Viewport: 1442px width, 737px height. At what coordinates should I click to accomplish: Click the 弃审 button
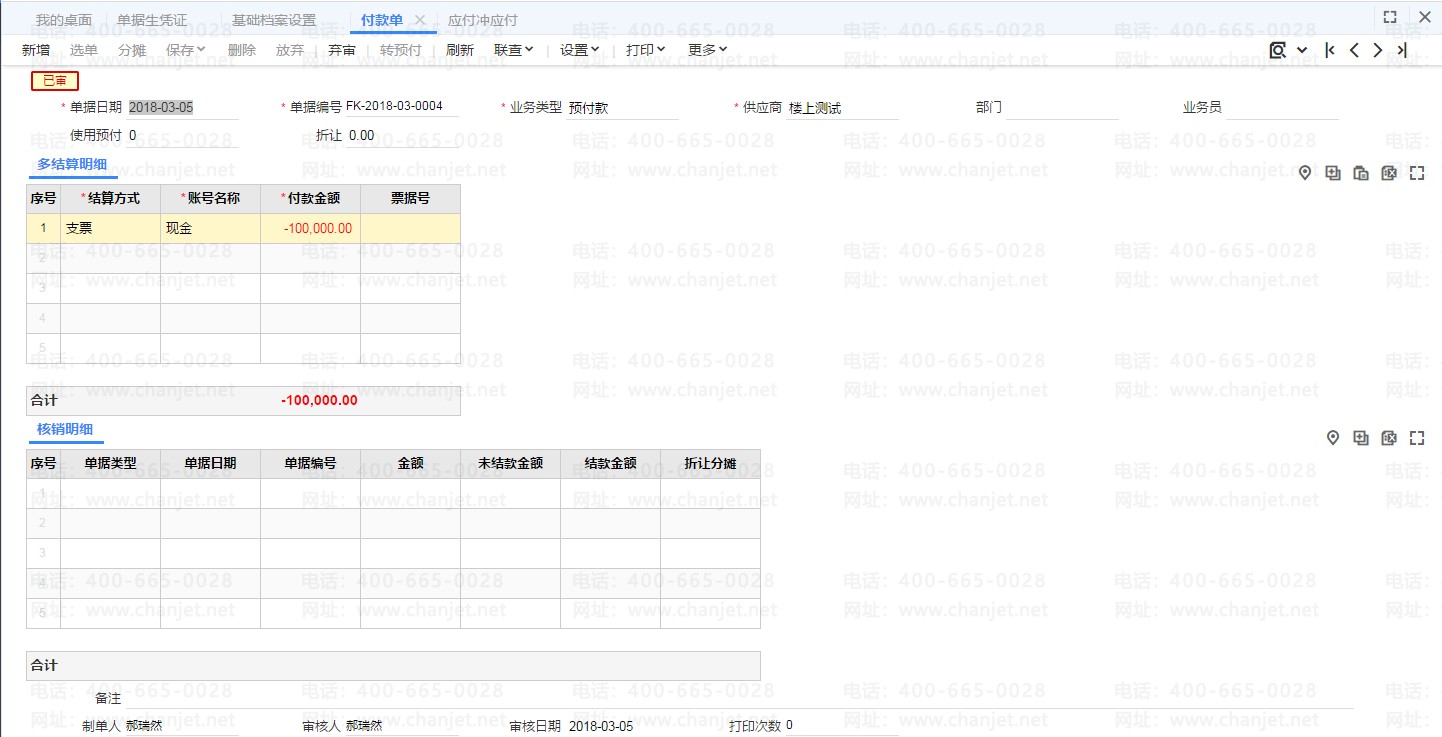tap(342, 50)
